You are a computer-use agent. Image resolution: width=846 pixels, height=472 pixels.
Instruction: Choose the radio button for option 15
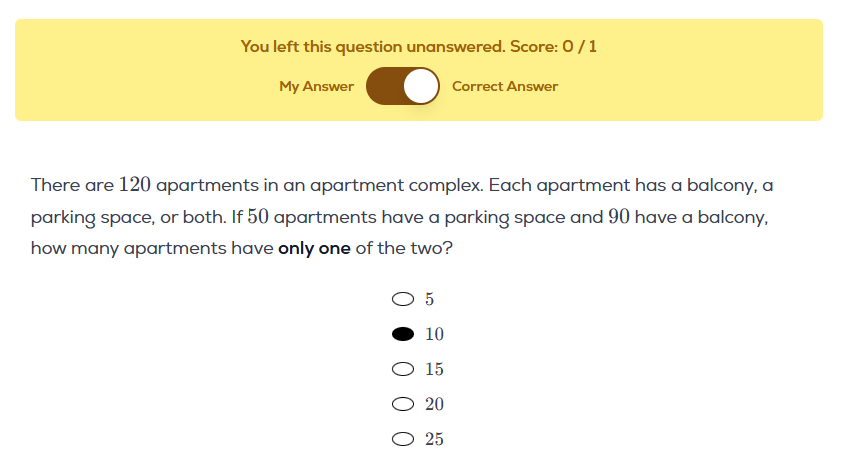click(403, 369)
